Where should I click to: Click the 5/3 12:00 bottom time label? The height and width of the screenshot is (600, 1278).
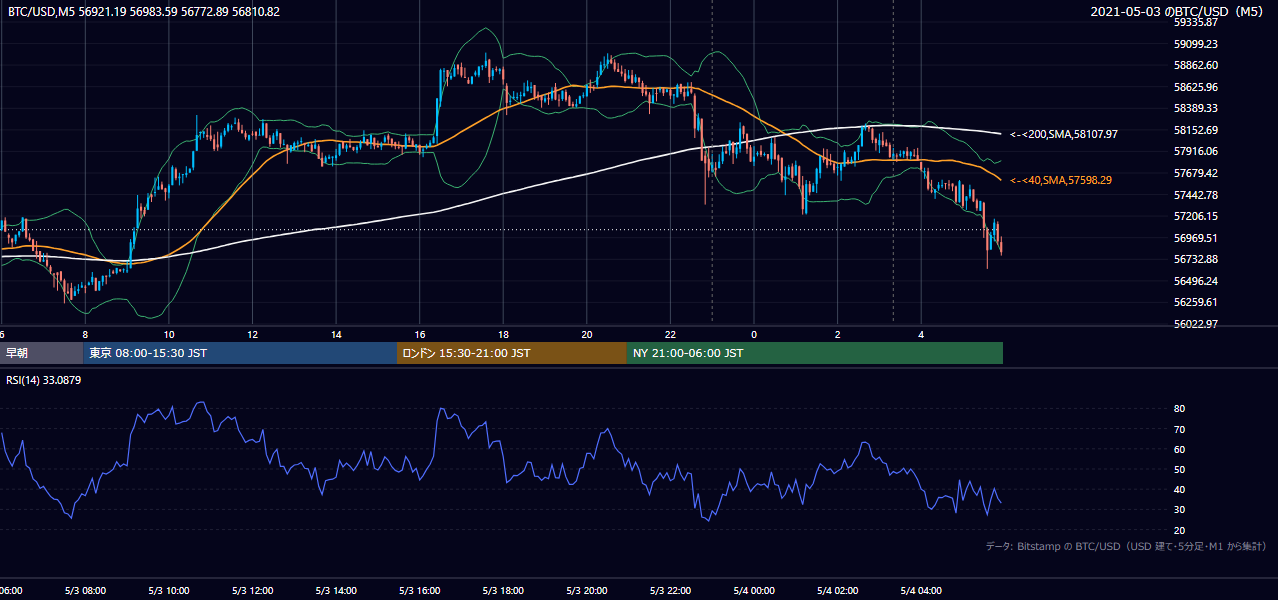coord(252,591)
